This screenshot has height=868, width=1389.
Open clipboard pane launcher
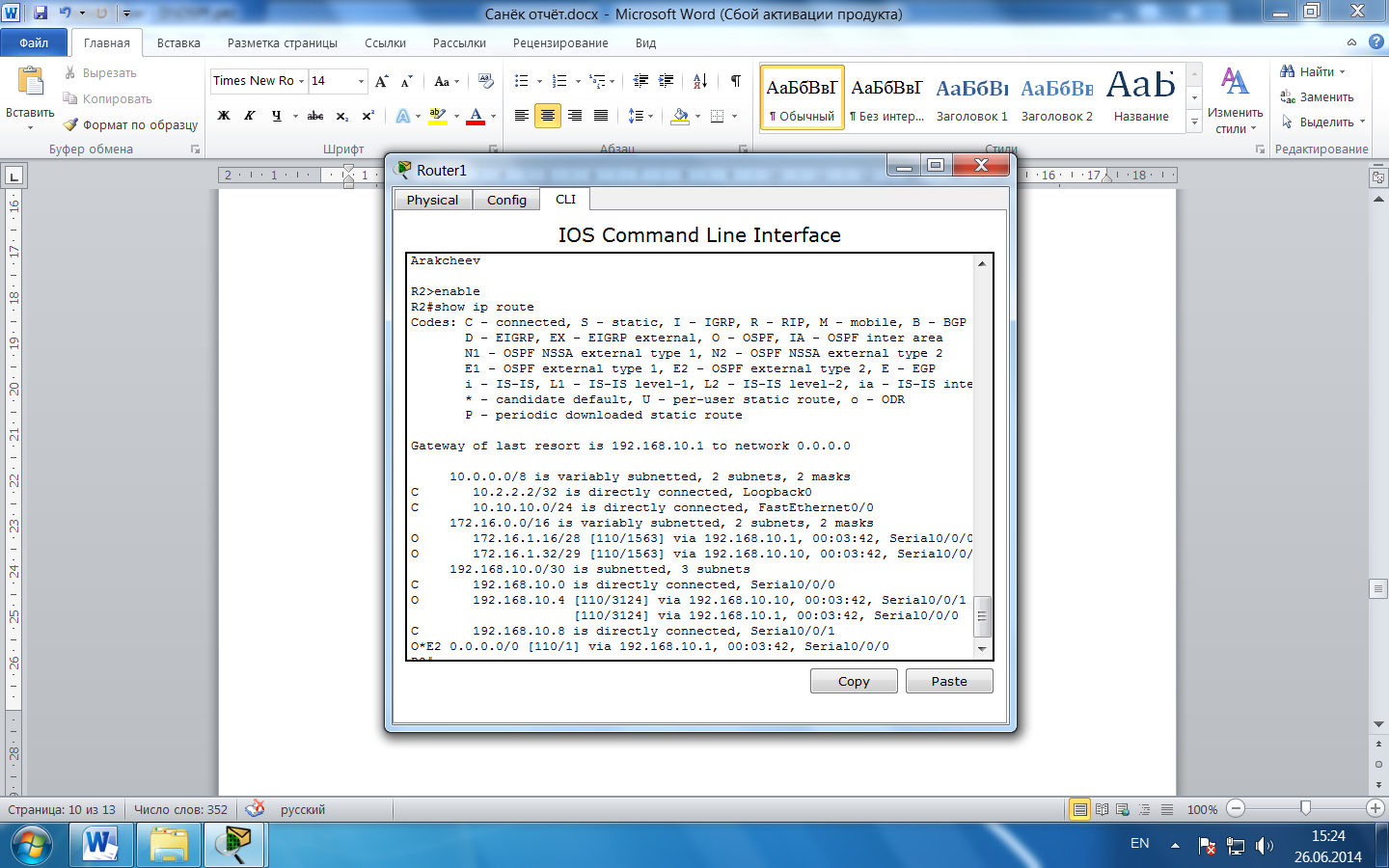pyautogui.click(x=195, y=149)
